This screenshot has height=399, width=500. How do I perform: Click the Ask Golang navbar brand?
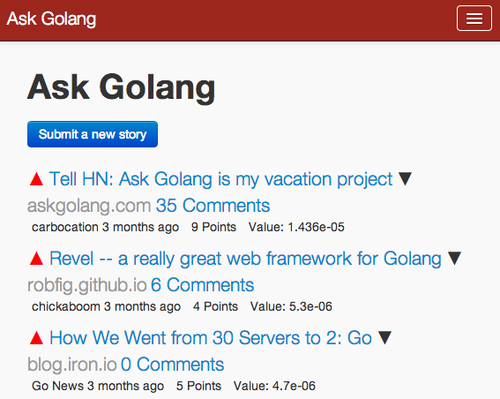pyautogui.click(x=52, y=19)
